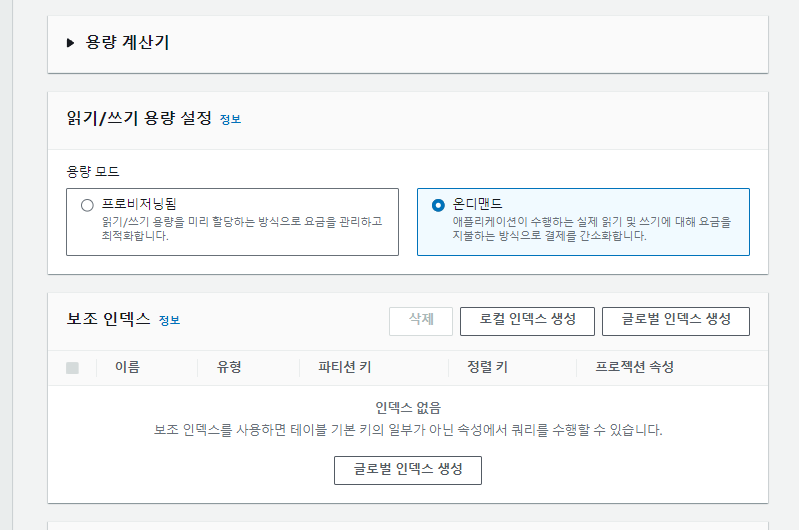Select the 온디맨드 radio button
The width and height of the screenshot is (799, 530).
point(438,204)
